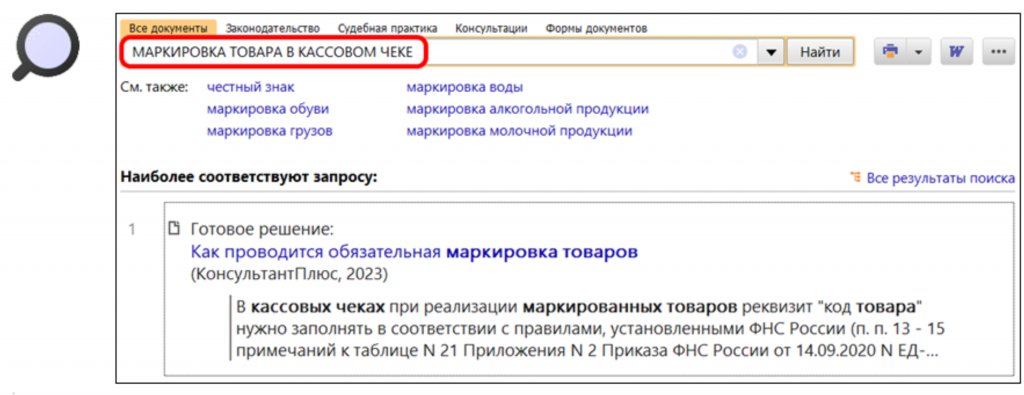Screen dimensions: 1024x395
Task: Expand the print options dropdown arrow
Action: [918, 53]
